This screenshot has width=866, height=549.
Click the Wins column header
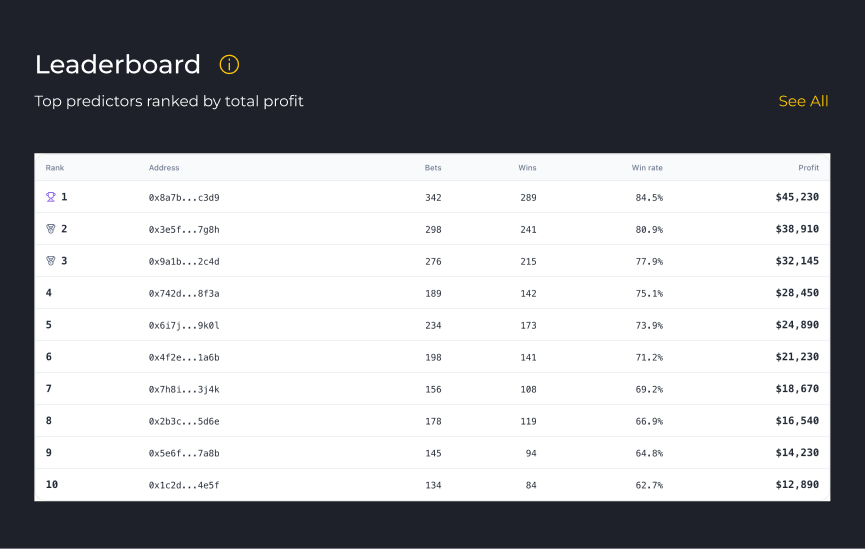coord(527,168)
